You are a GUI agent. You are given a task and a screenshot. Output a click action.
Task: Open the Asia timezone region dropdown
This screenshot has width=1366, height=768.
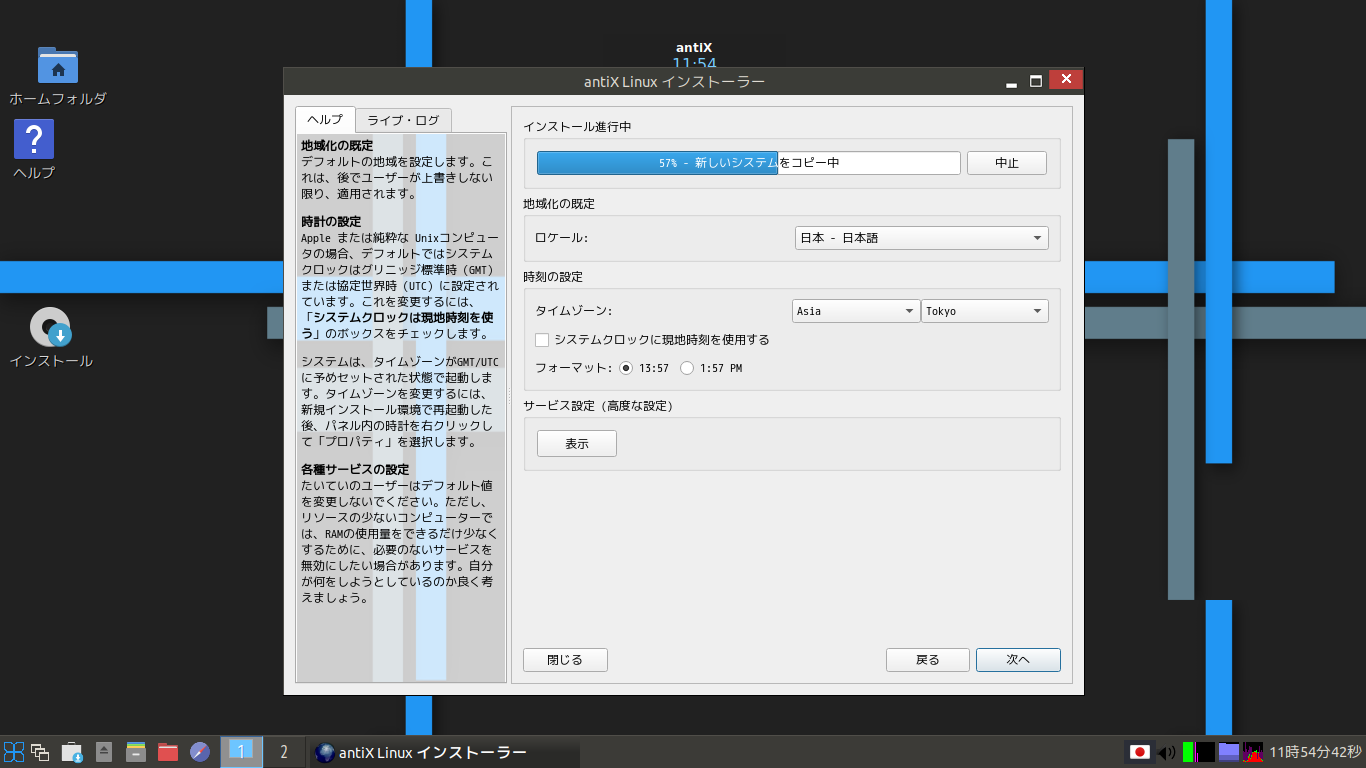[x=856, y=311]
